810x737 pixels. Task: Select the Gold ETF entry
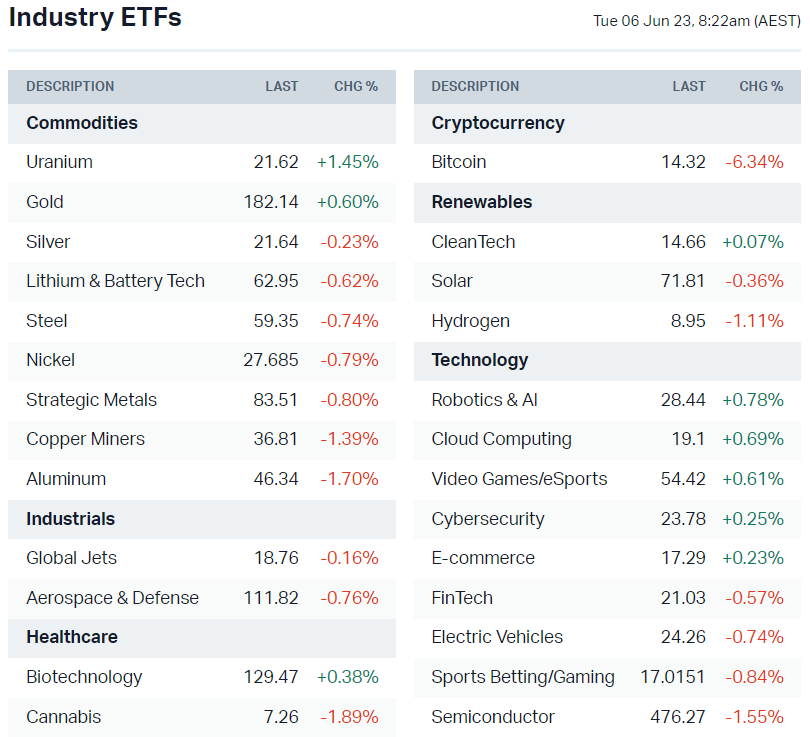pyautogui.click(x=45, y=202)
